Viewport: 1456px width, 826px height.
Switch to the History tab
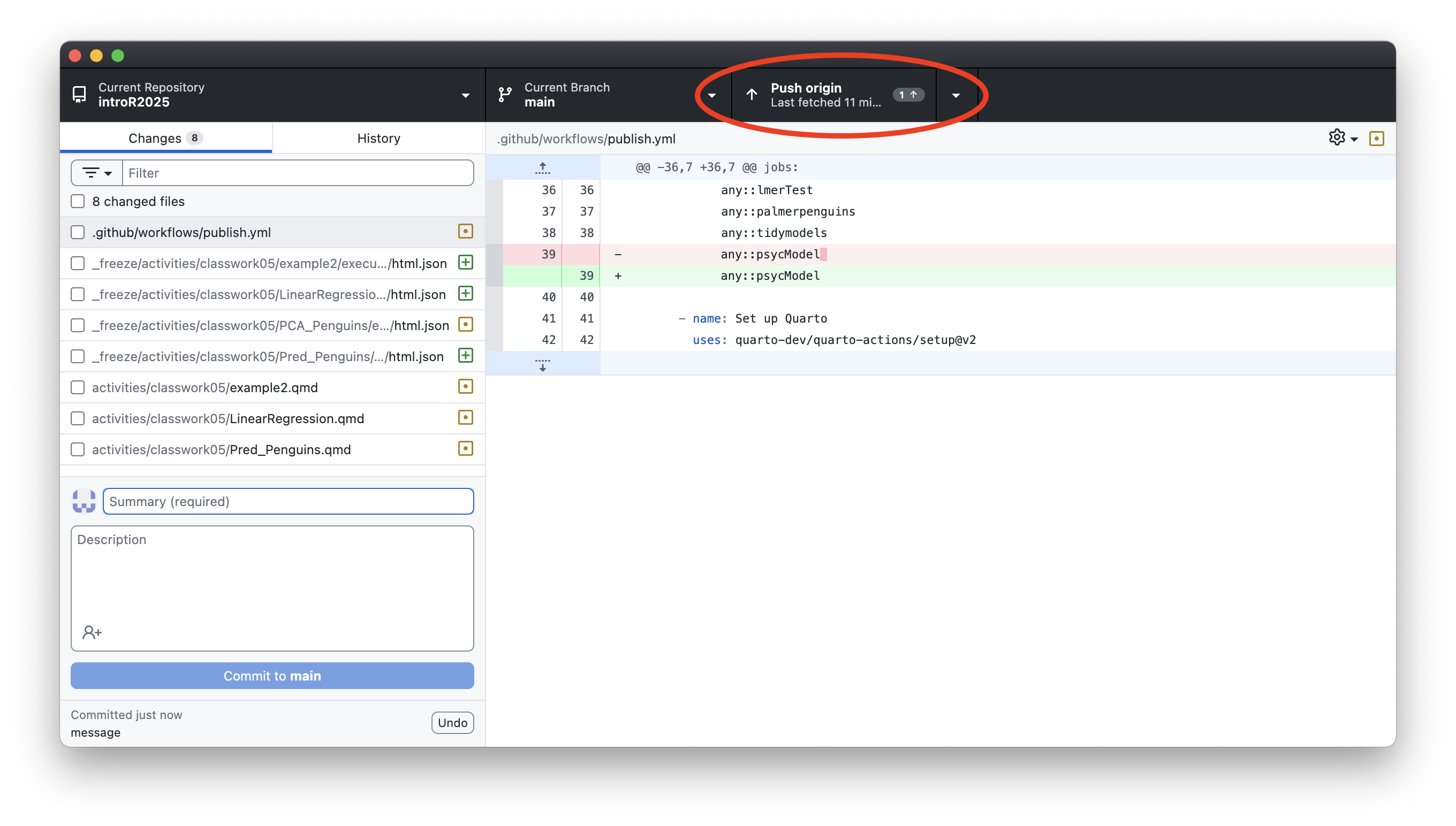click(378, 139)
